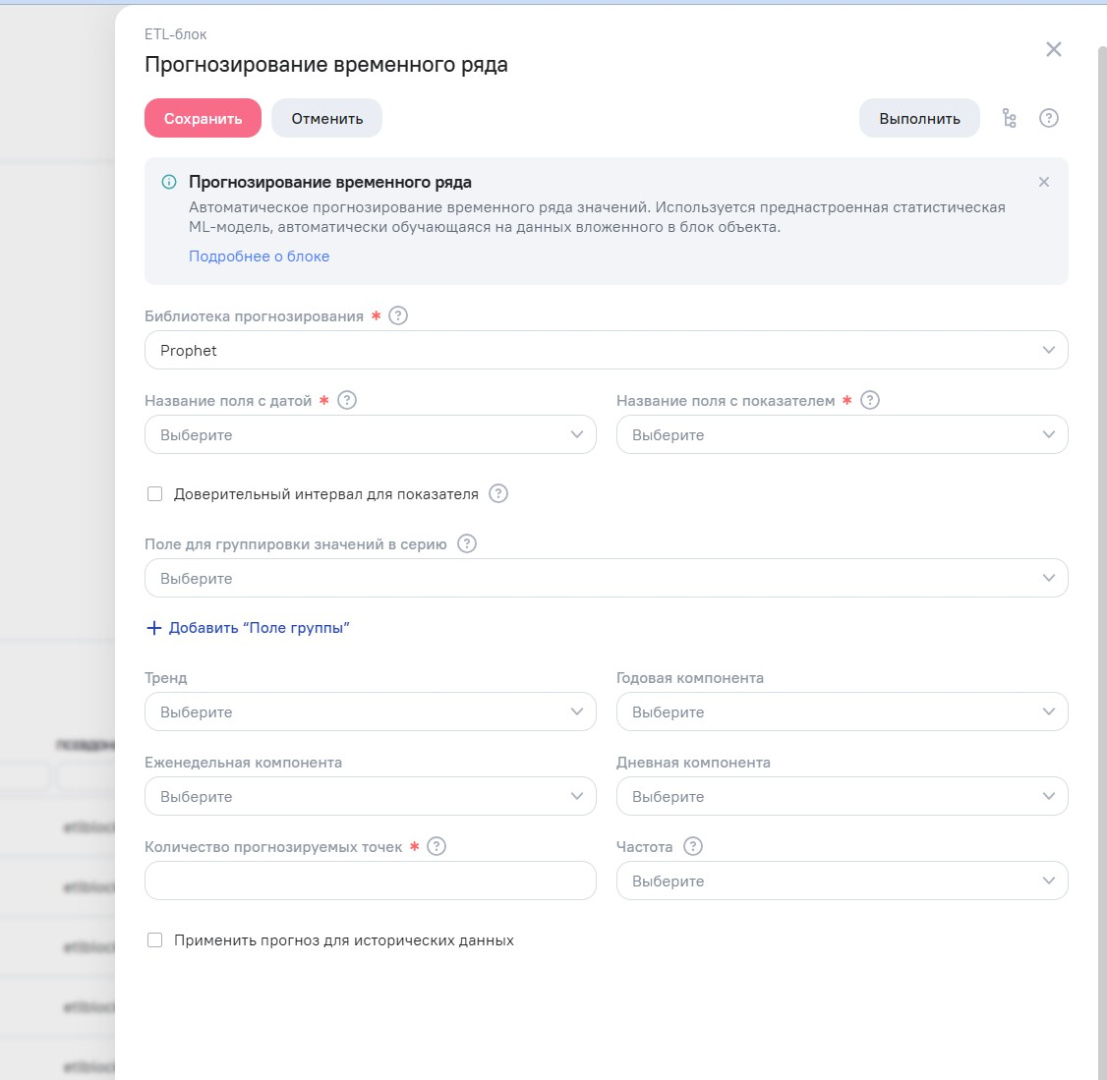Screen dimensions: 1107x1080
Task: Check Применить прогноз для исторических данных
Action: [x=154, y=941]
